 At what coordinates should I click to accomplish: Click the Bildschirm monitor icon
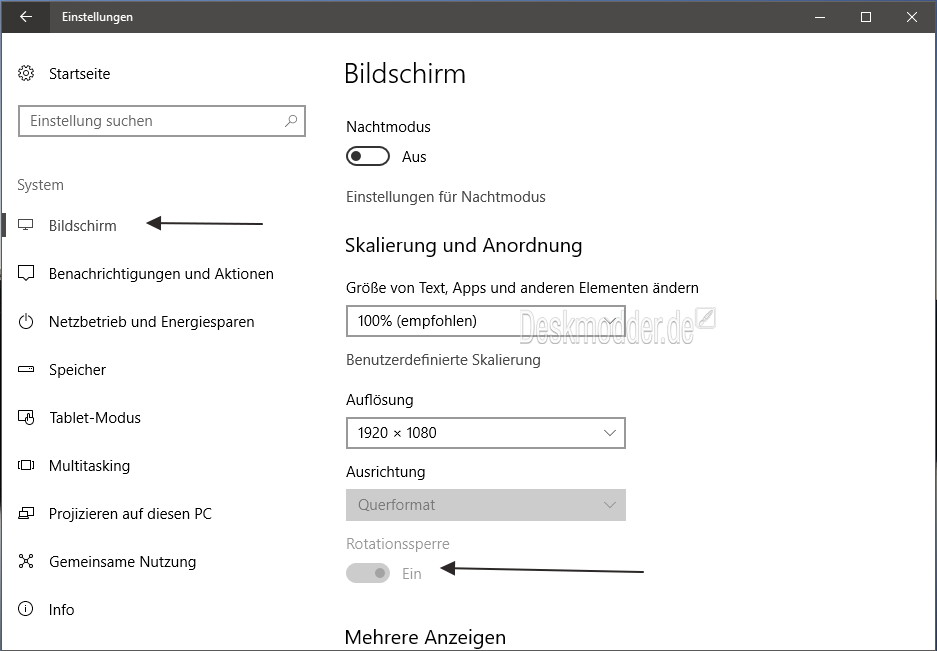pyautogui.click(x=26, y=225)
